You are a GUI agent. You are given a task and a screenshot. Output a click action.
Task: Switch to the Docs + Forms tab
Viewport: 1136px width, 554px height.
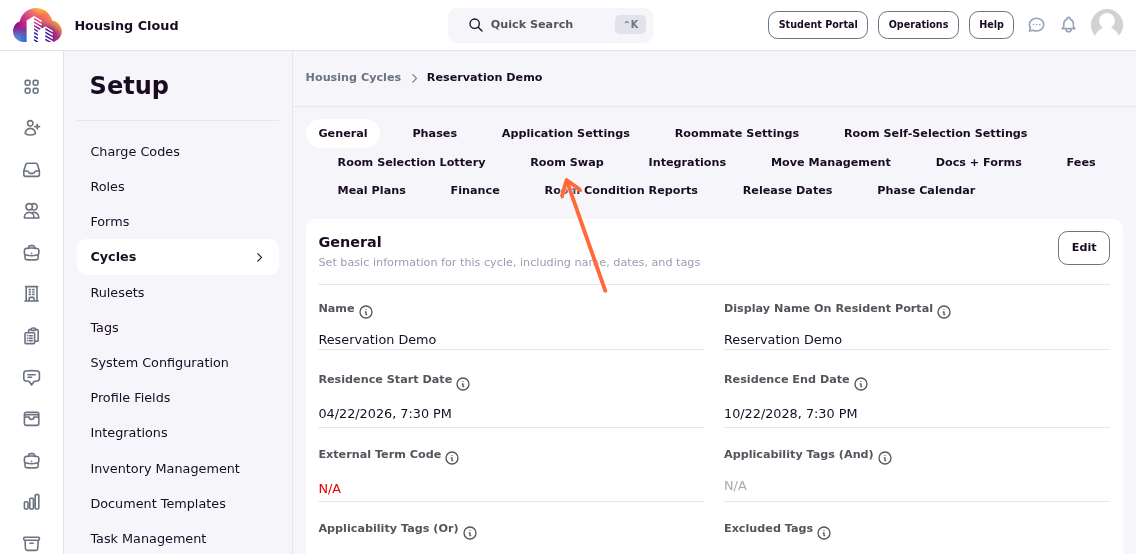pyautogui.click(x=979, y=162)
